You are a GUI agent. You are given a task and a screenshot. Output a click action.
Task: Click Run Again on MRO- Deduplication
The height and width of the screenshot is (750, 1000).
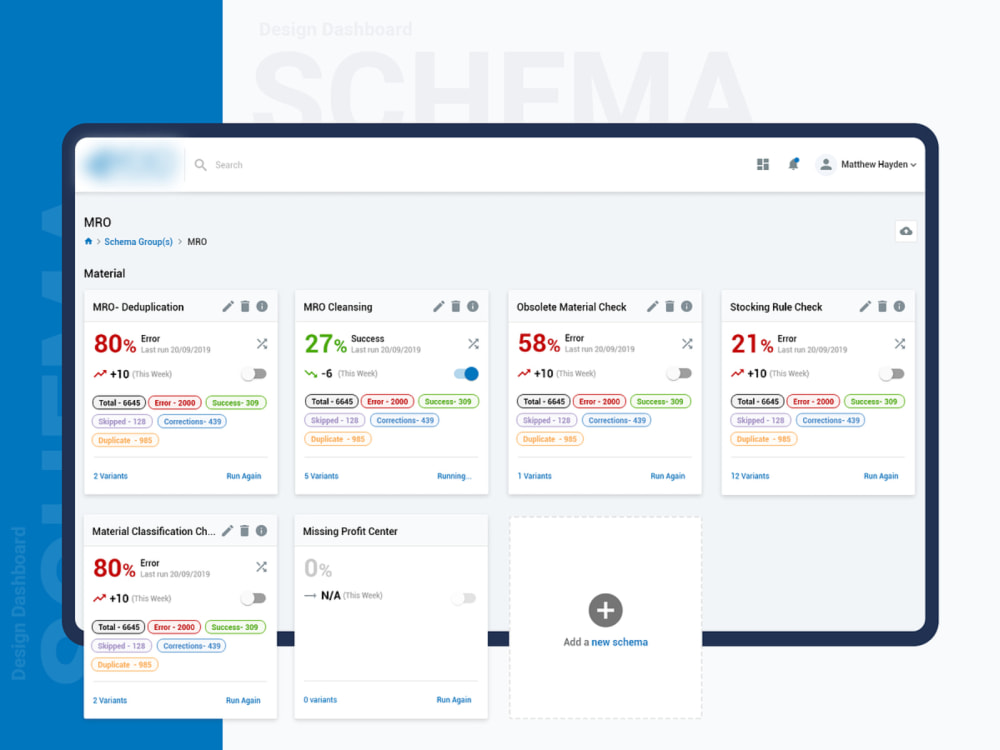click(244, 476)
